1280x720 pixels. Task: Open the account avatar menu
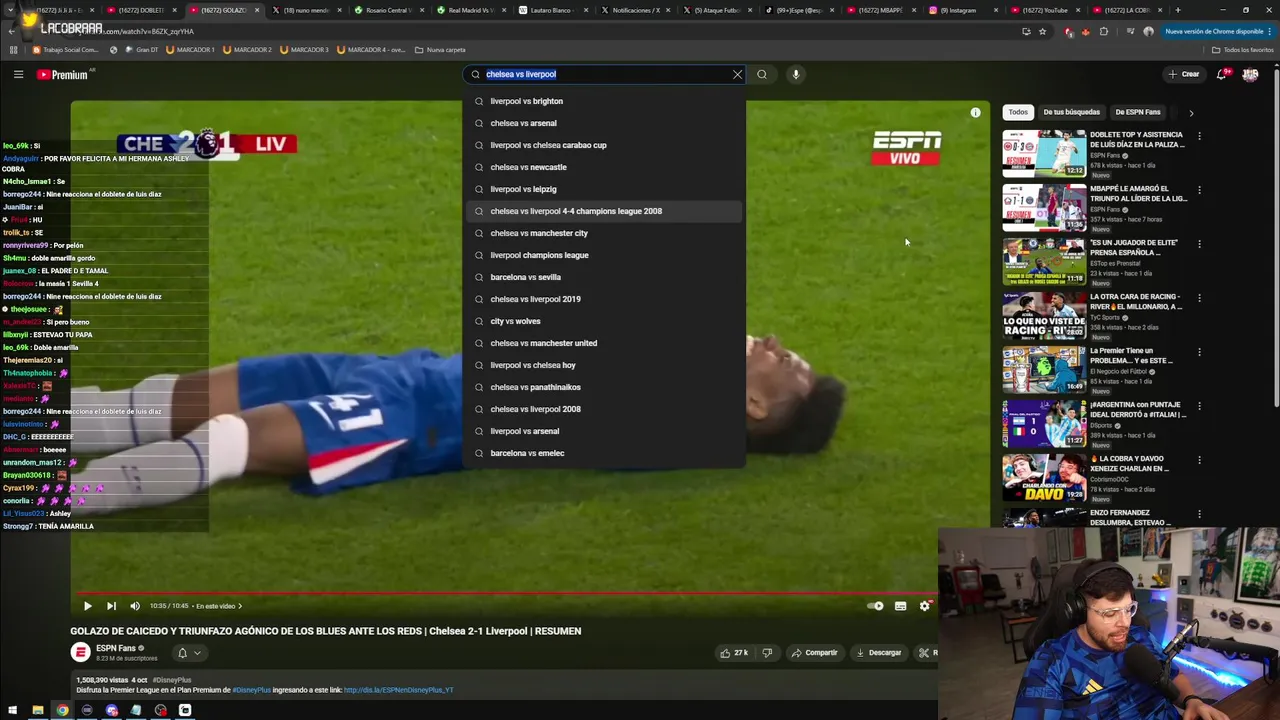(x=1250, y=74)
